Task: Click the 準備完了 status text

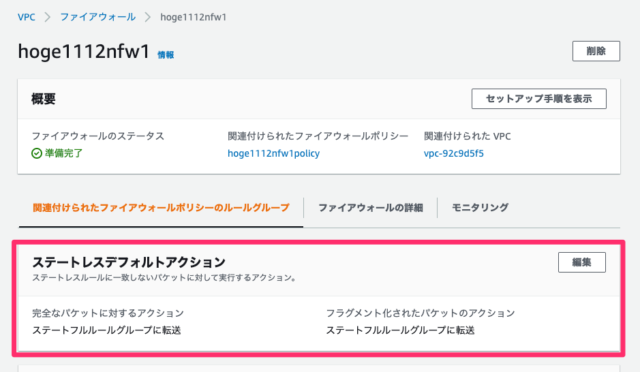Action: [x=64, y=154]
